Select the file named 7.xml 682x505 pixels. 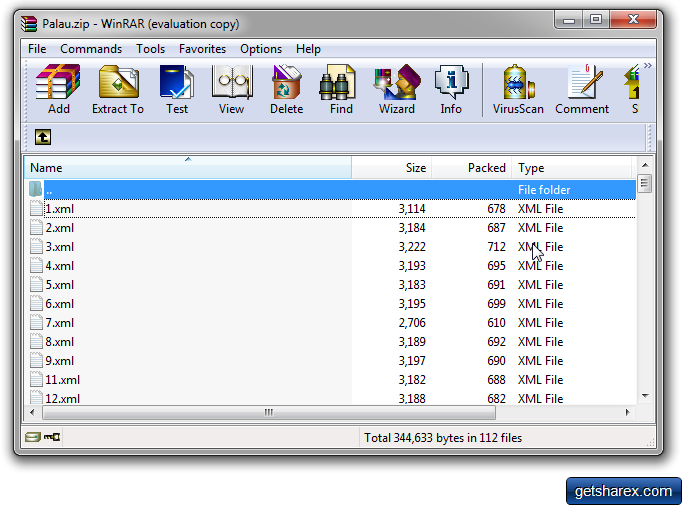click(x=60, y=323)
